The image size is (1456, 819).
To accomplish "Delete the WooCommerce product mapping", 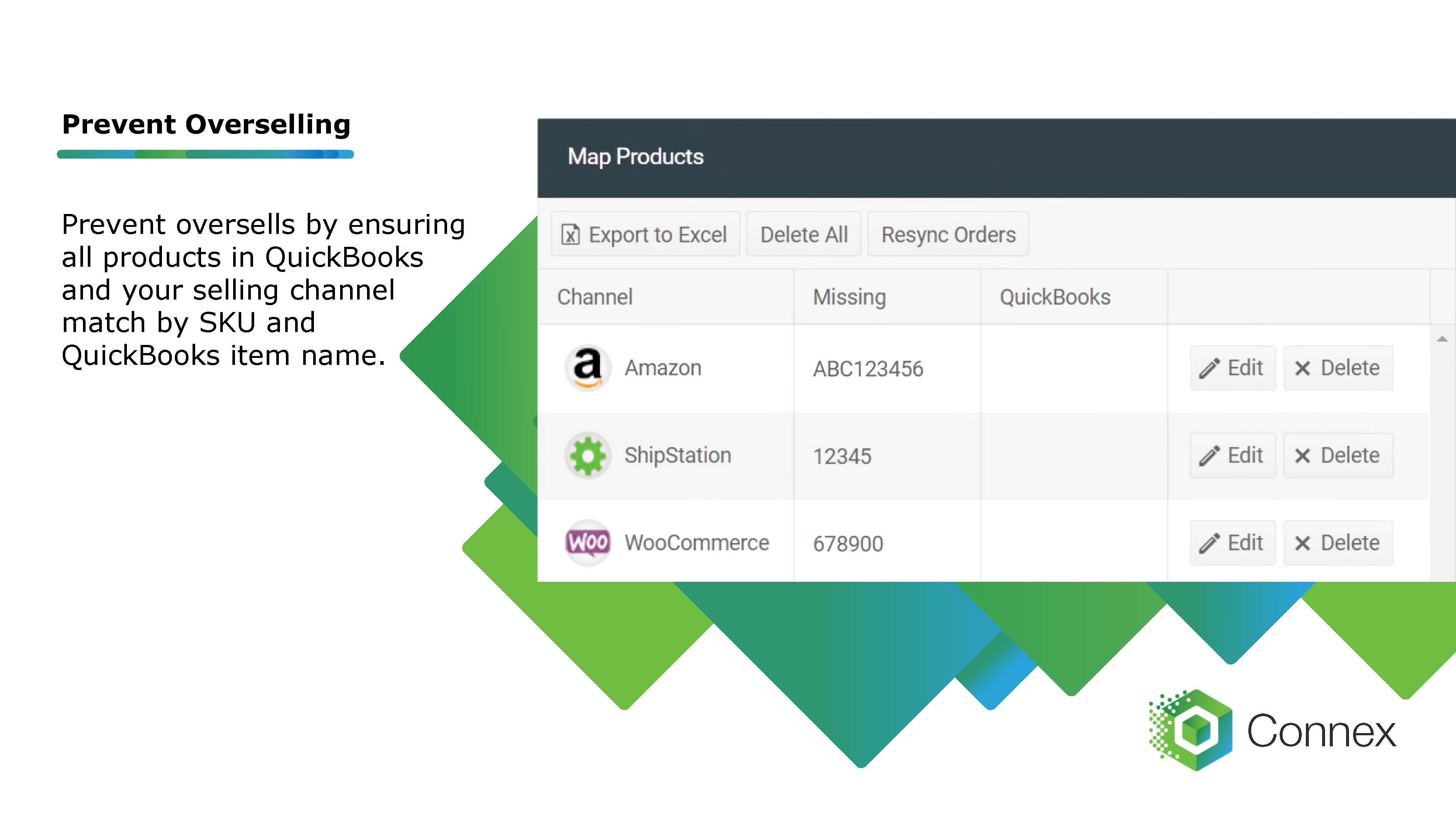I will (x=1338, y=543).
